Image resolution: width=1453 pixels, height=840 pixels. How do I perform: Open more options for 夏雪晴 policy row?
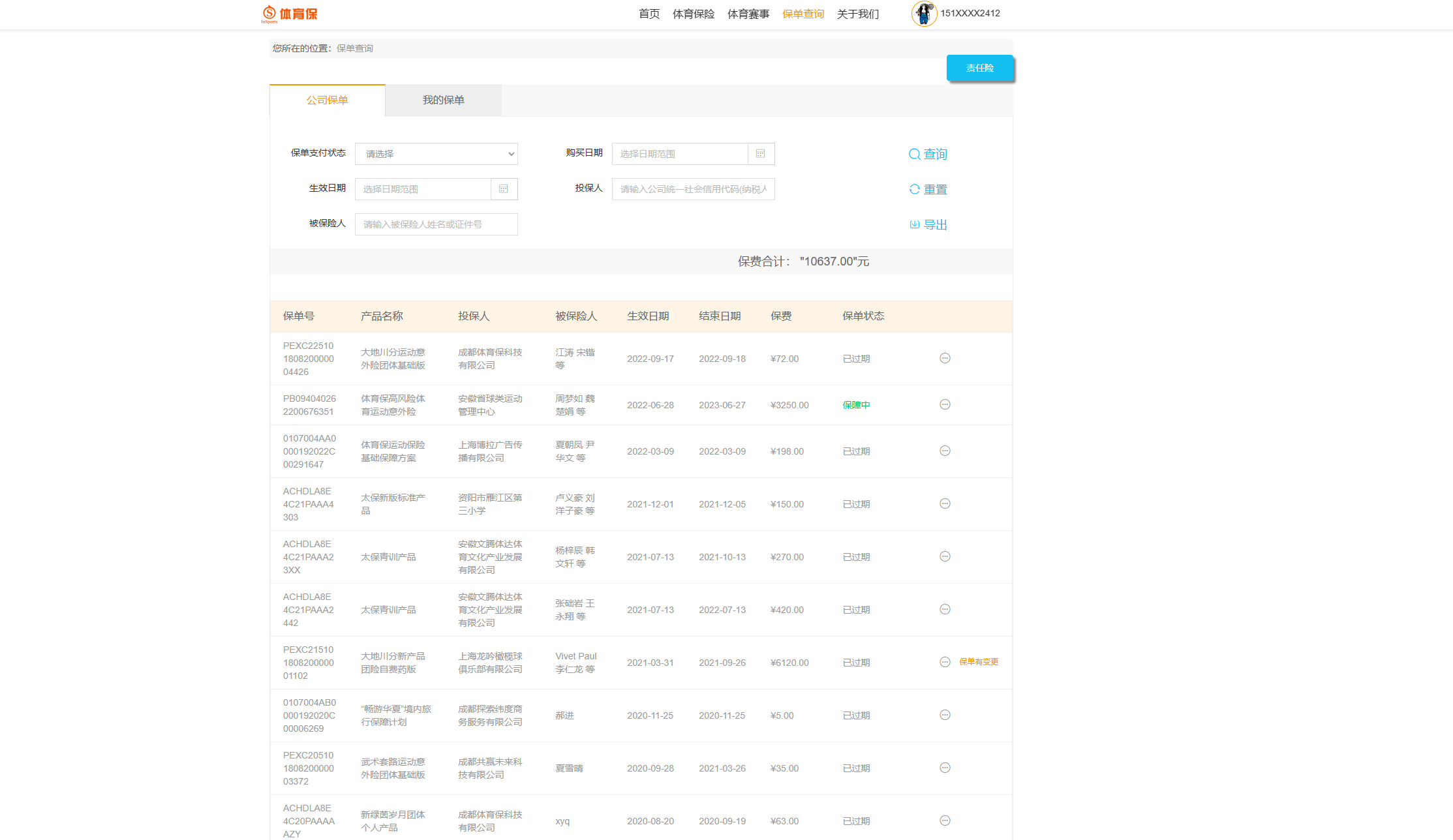[x=945, y=768]
